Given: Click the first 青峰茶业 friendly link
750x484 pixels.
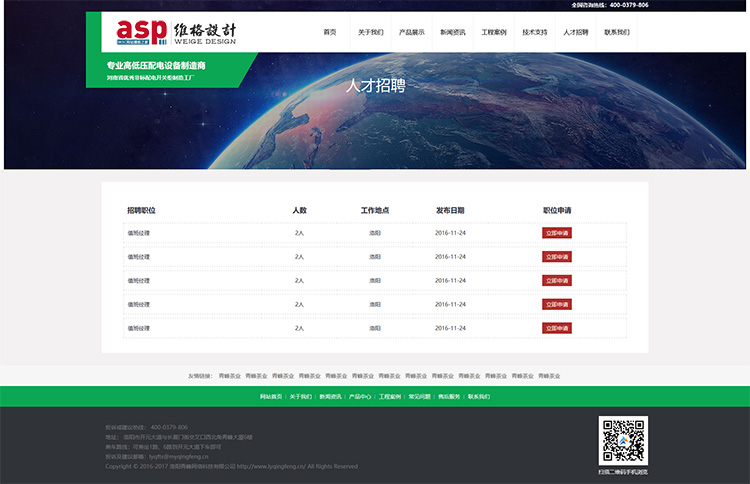Looking at the screenshot, I should (x=230, y=376).
